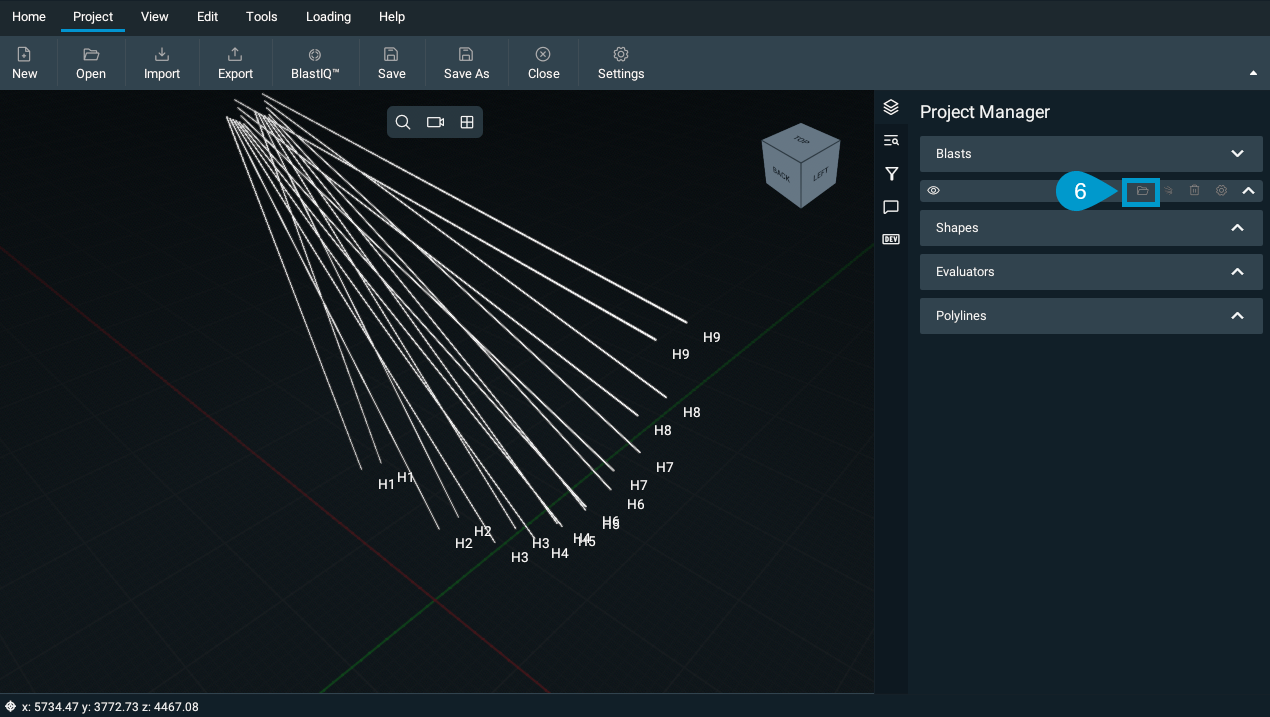Toggle blast visibility eye icon
The image size is (1270, 717).
[934, 190]
